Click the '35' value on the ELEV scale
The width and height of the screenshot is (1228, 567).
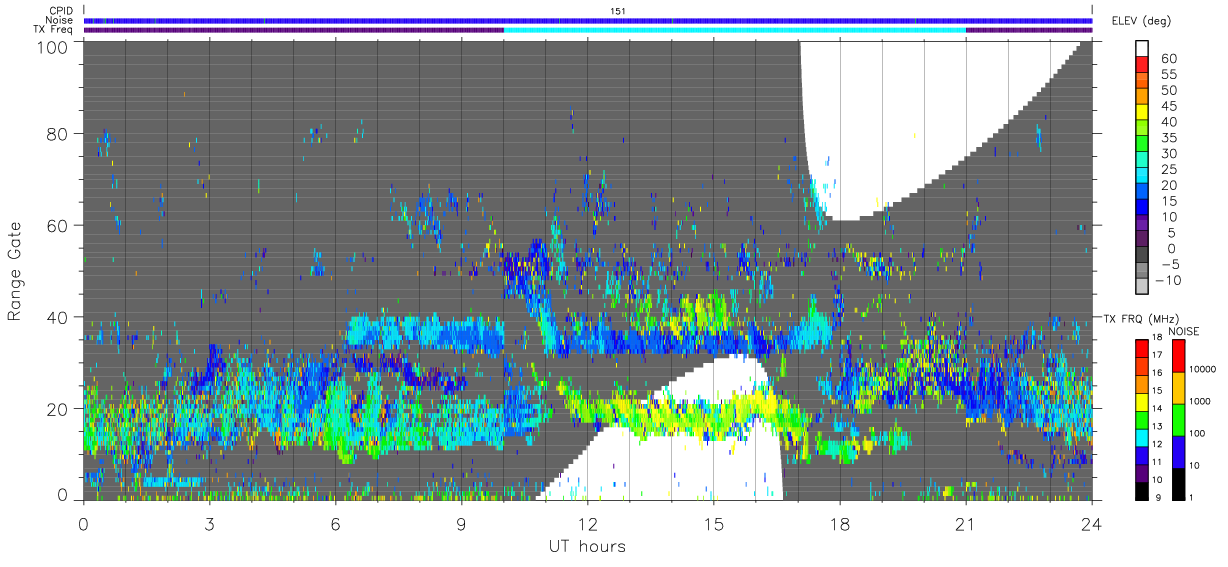[x=1170, y=138]
